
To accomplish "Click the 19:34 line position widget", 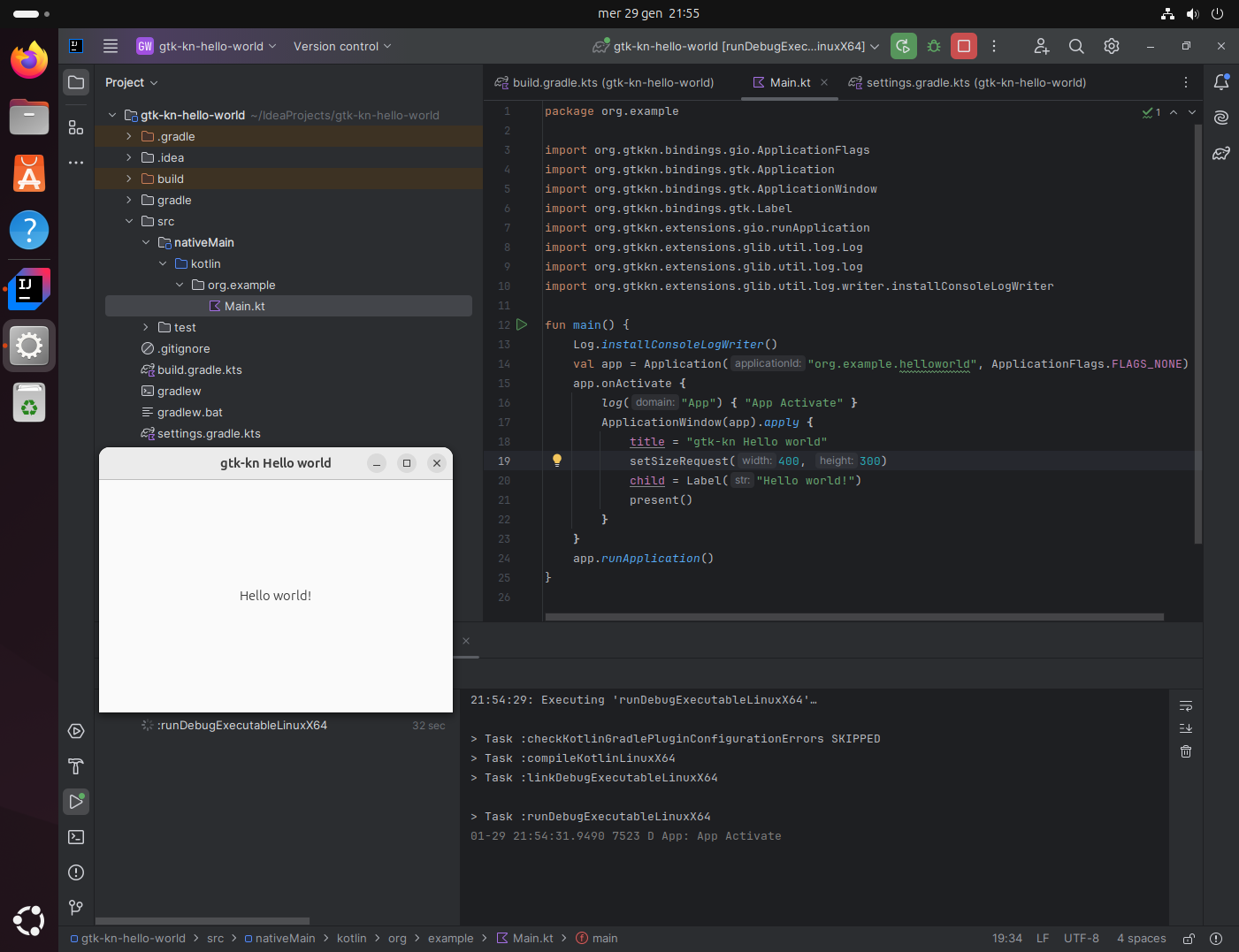I will 1006,939.
